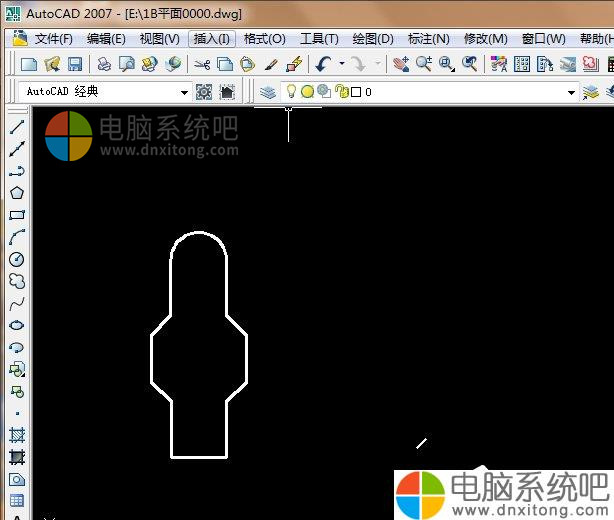Viewport: 614px width, 520px height.
Task: Toggle layer 0 on/off lightbulb
Action: (x=291, y=92)
